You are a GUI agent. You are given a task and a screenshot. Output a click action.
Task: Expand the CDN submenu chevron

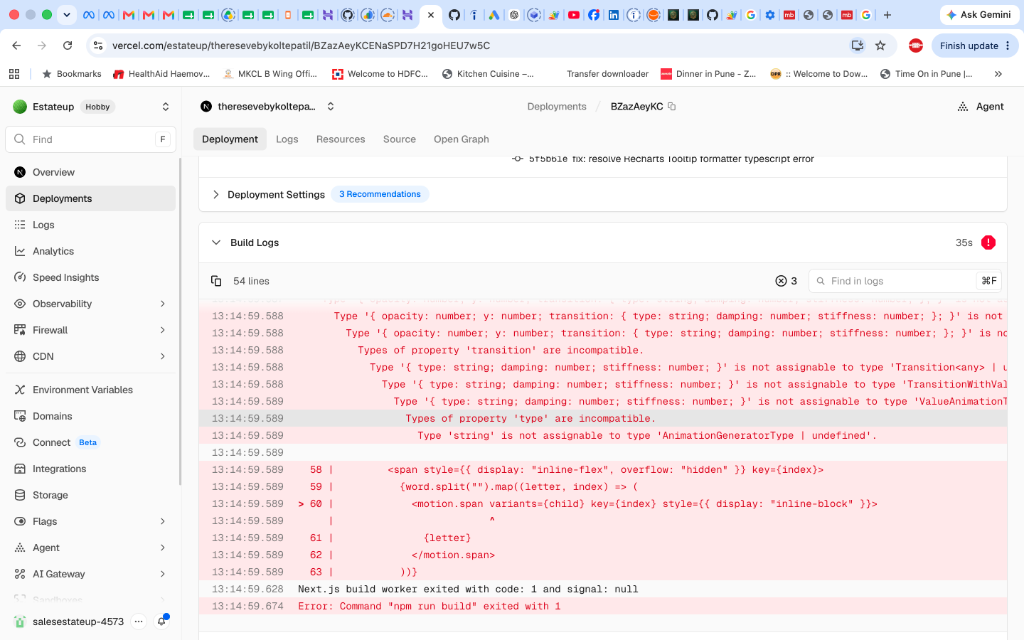(163, 357)
